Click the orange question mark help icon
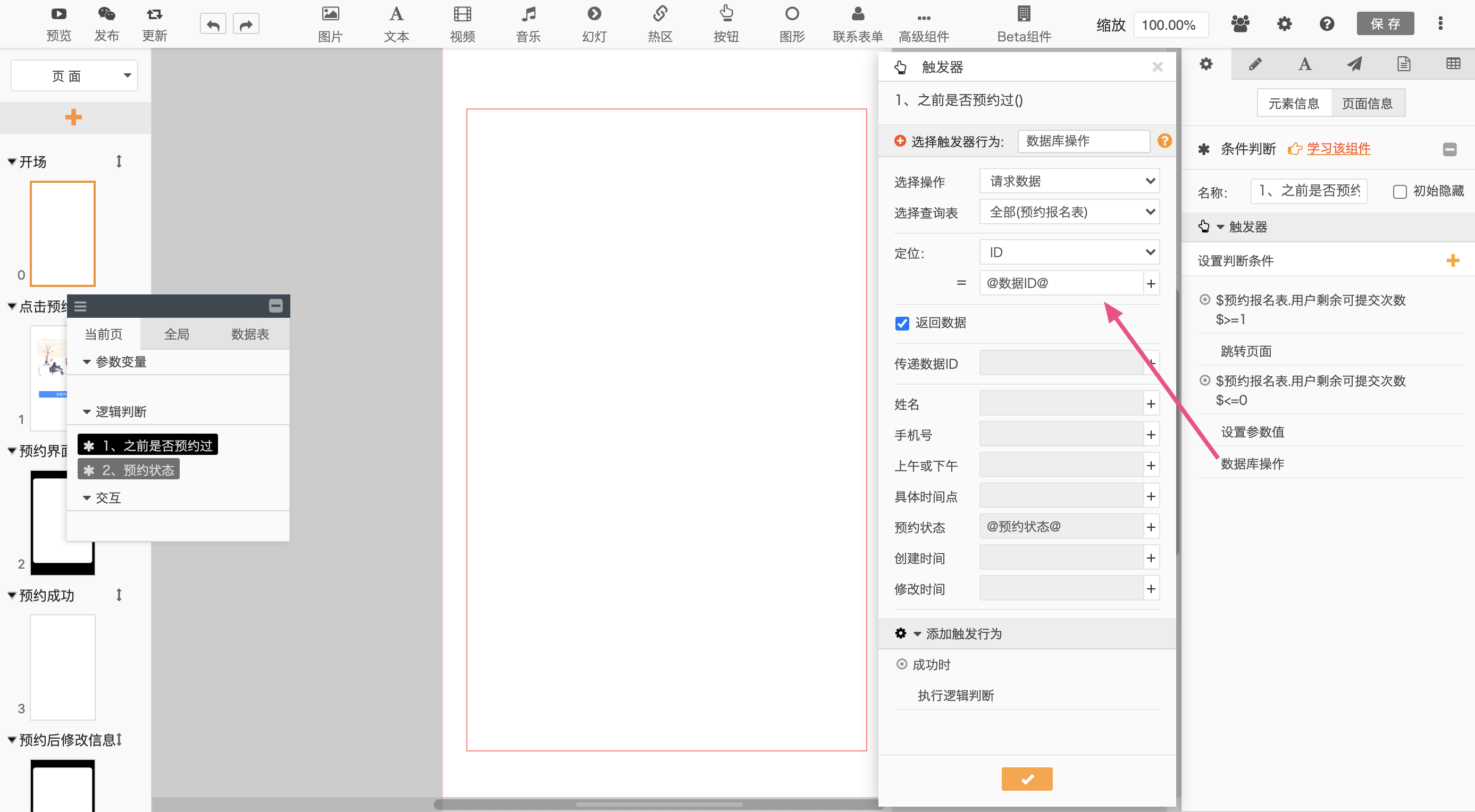1475x812 pixels. (1164, 141)
